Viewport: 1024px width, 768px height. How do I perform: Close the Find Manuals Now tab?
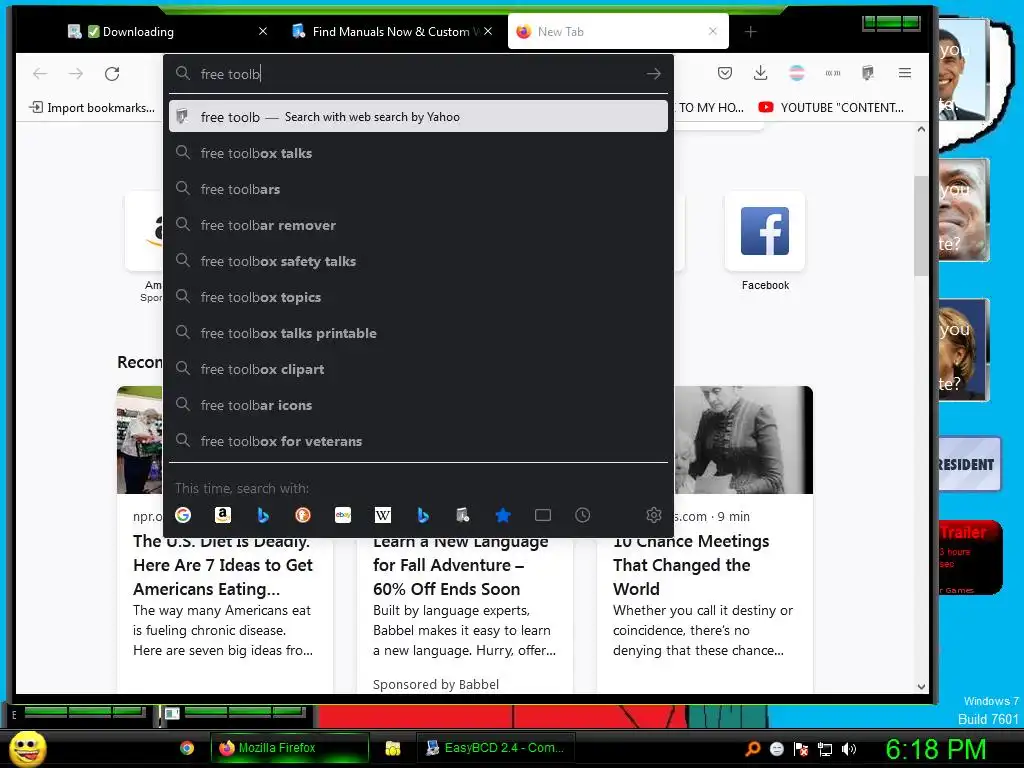pyautogui.click(x=488, y=31)
